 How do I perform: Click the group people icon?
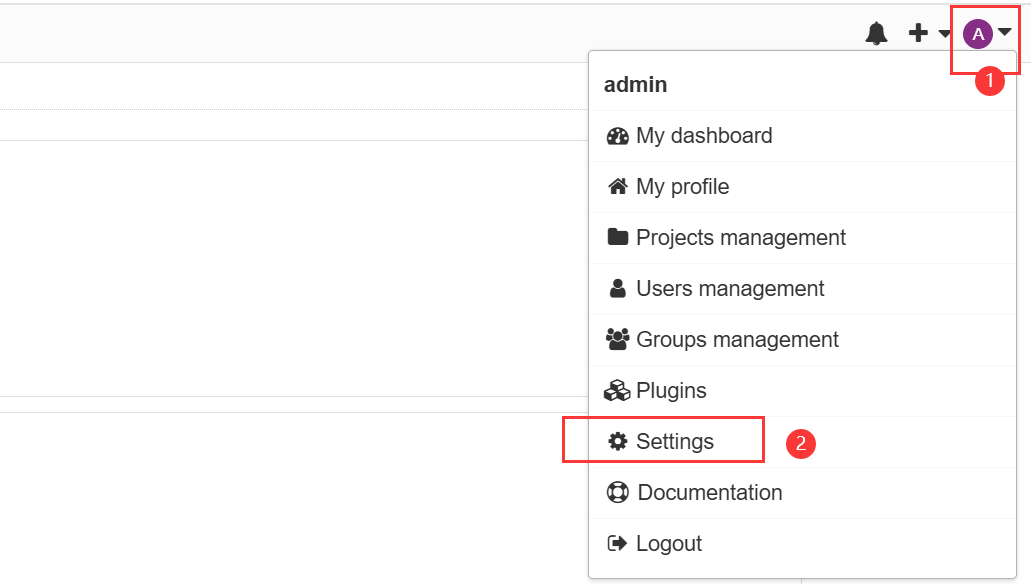(617, 339)
